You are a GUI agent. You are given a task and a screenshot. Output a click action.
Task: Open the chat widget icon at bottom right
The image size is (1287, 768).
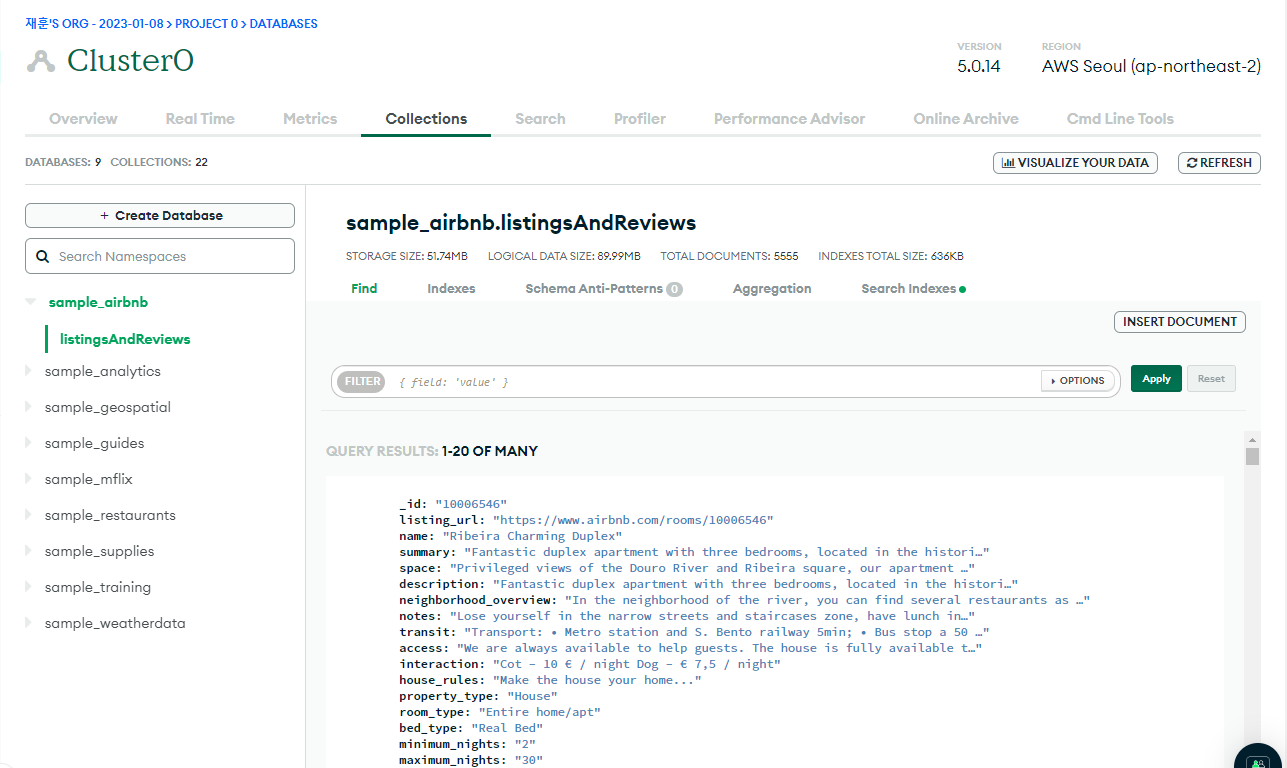tap(1259, 761)
